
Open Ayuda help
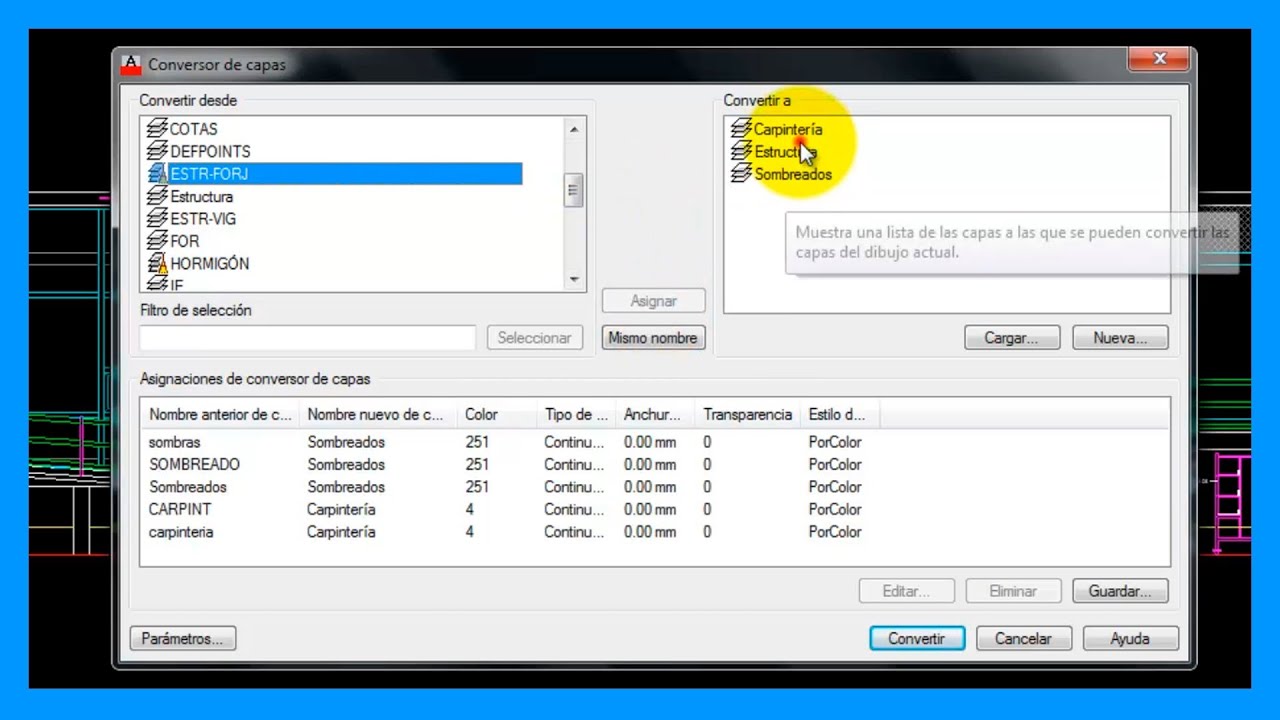pos(1131,638)
